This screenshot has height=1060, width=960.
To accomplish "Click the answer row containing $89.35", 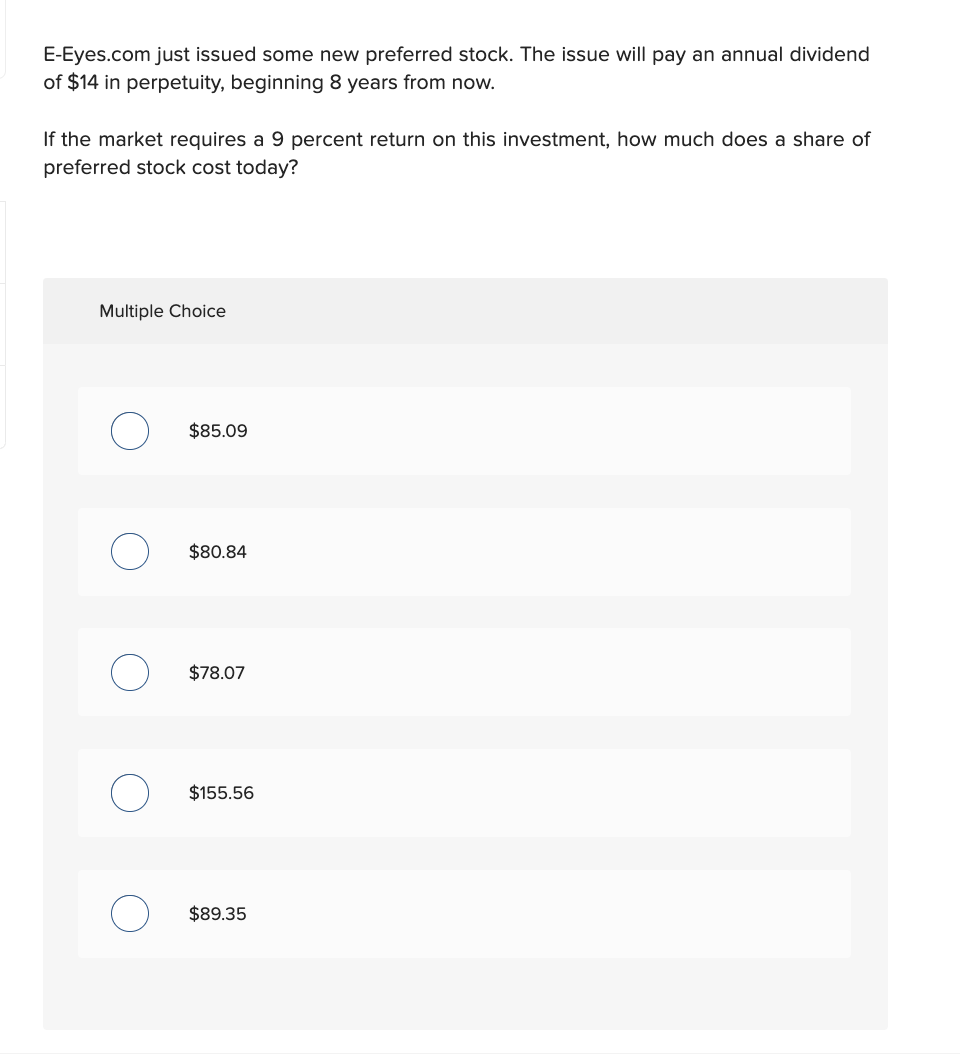I will pyautogui.click(x=464, y=913).
